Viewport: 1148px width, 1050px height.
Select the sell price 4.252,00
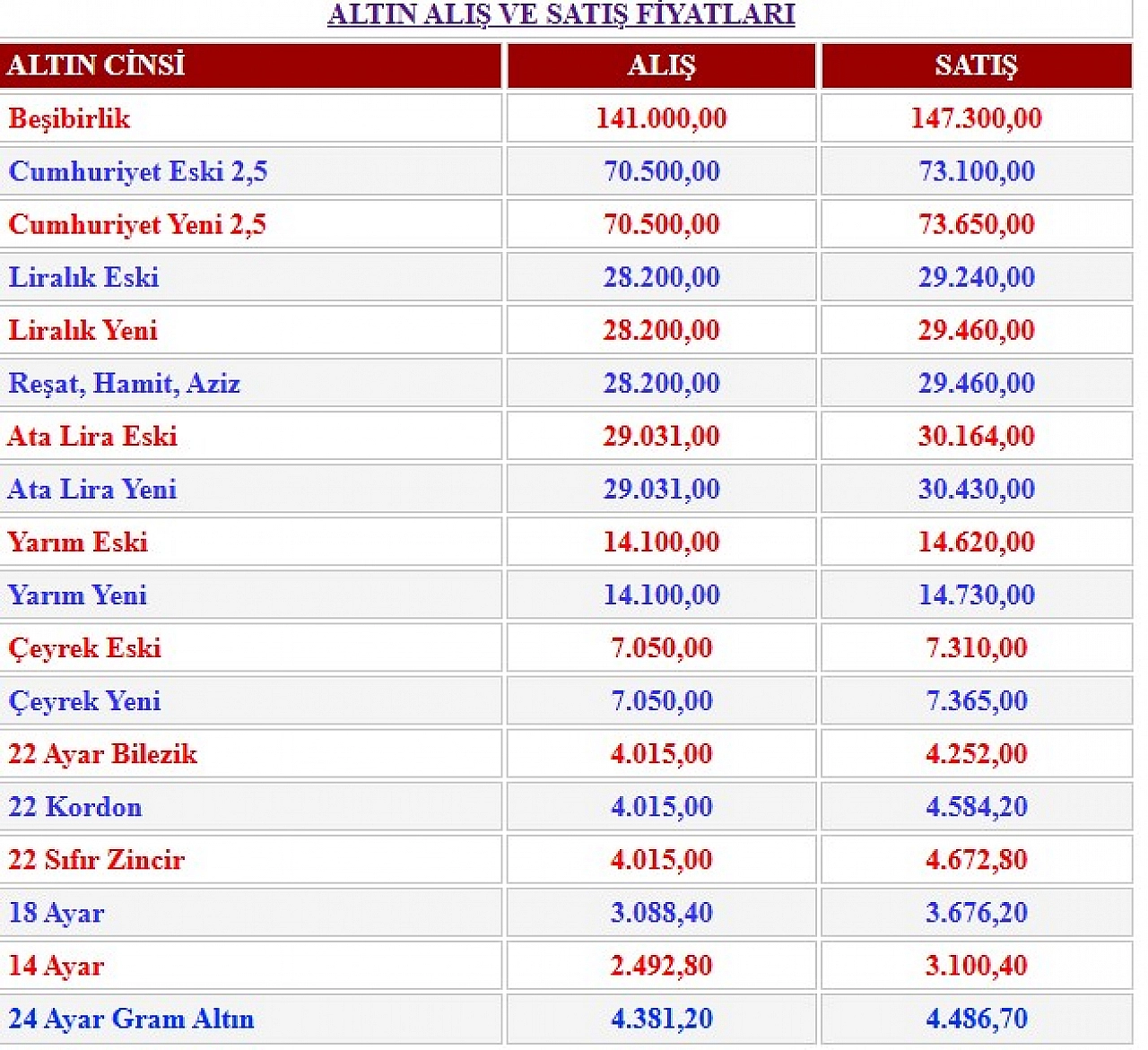tap(977, 753)
